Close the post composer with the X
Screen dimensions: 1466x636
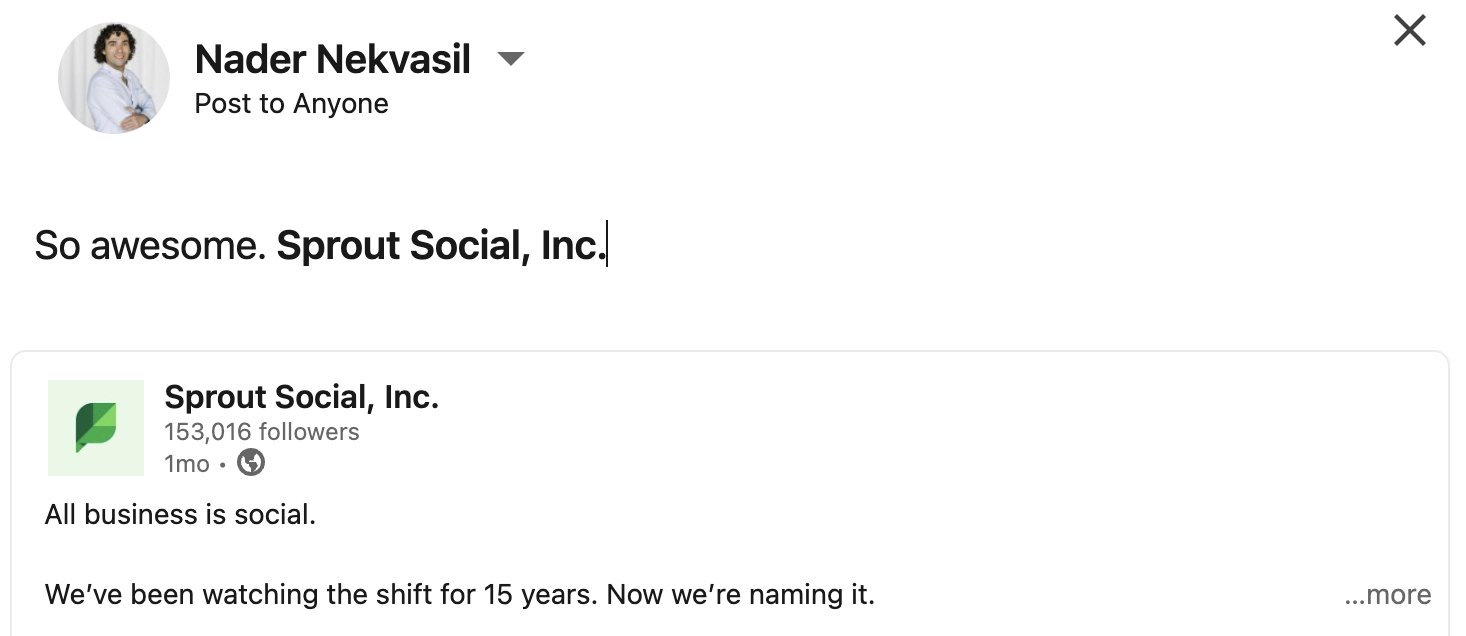click(1409, 30)
